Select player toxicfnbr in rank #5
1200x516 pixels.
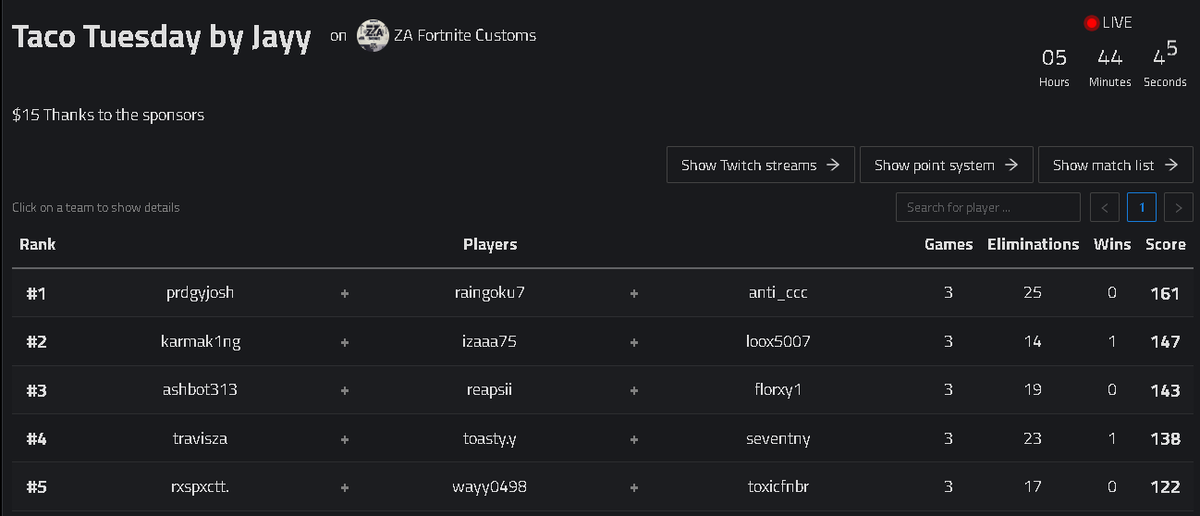(778, 487)
